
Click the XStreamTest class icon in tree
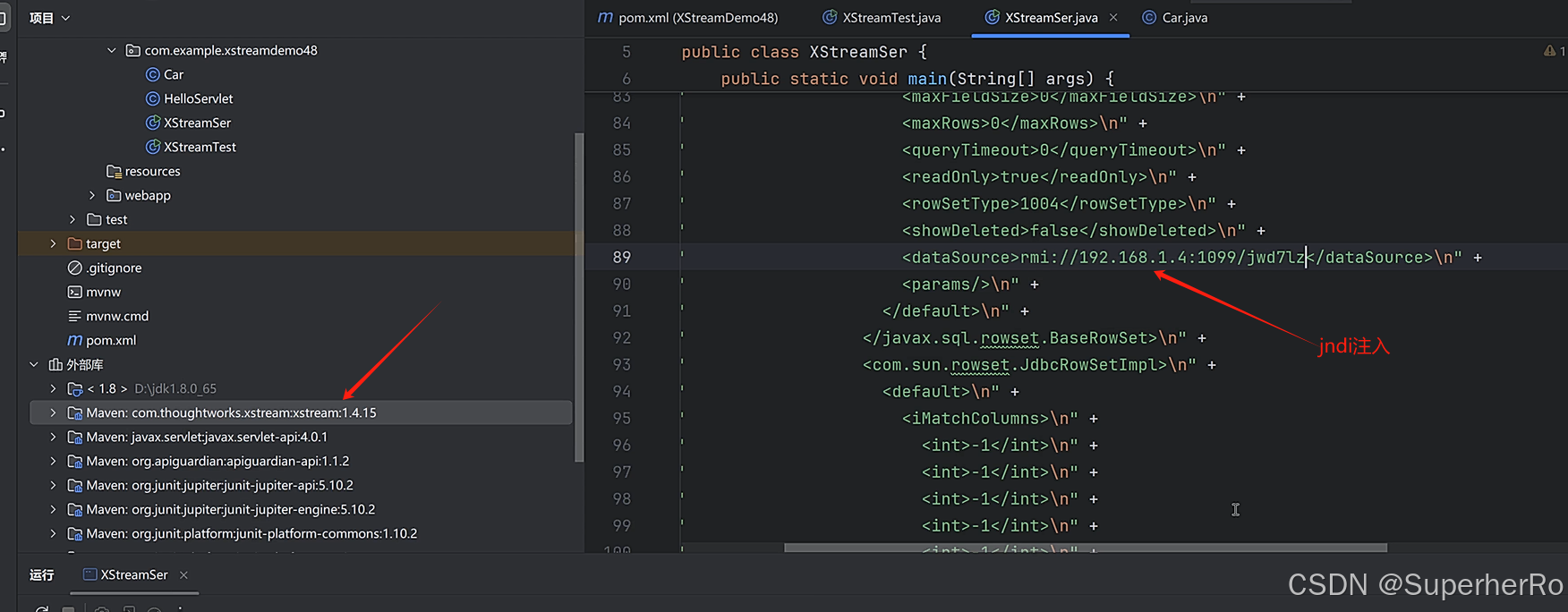[x=153, y=147]
